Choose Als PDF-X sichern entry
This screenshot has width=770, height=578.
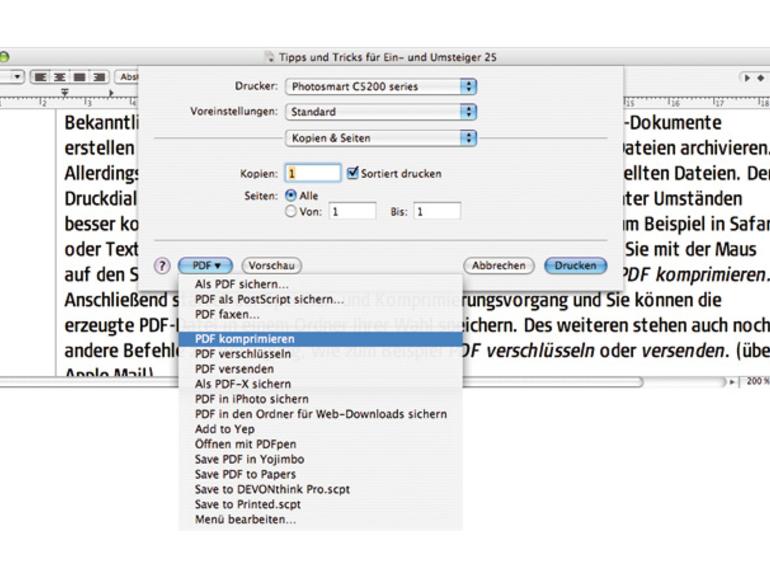321,384
